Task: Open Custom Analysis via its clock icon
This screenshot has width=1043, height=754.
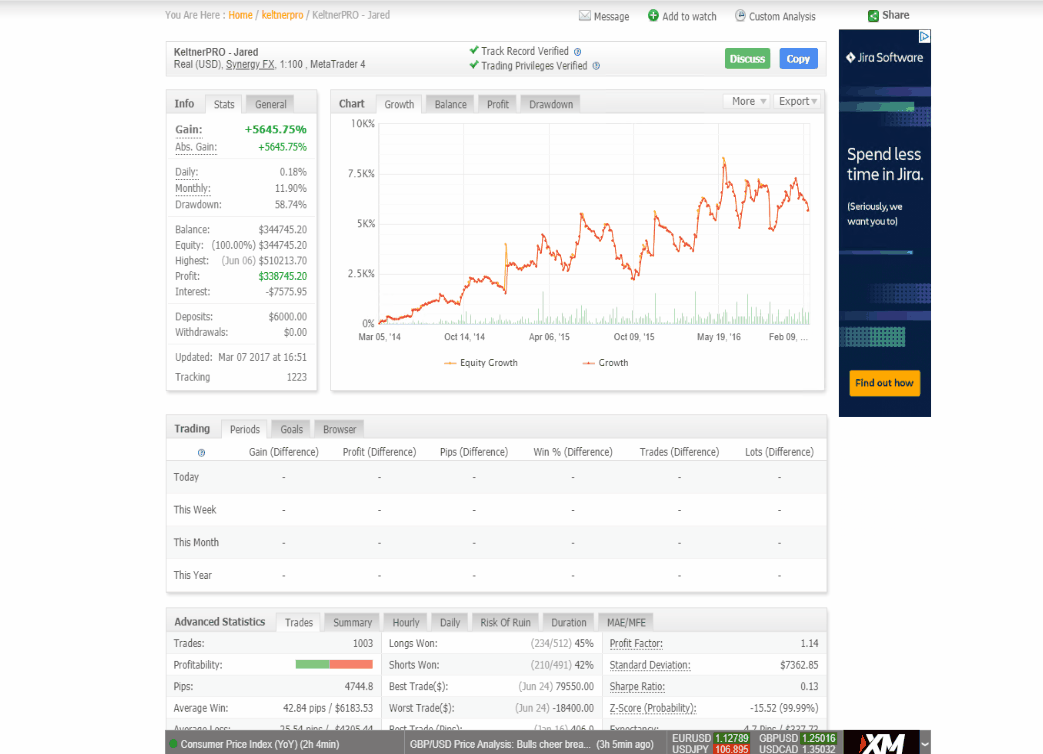Action: pos(740,16)
